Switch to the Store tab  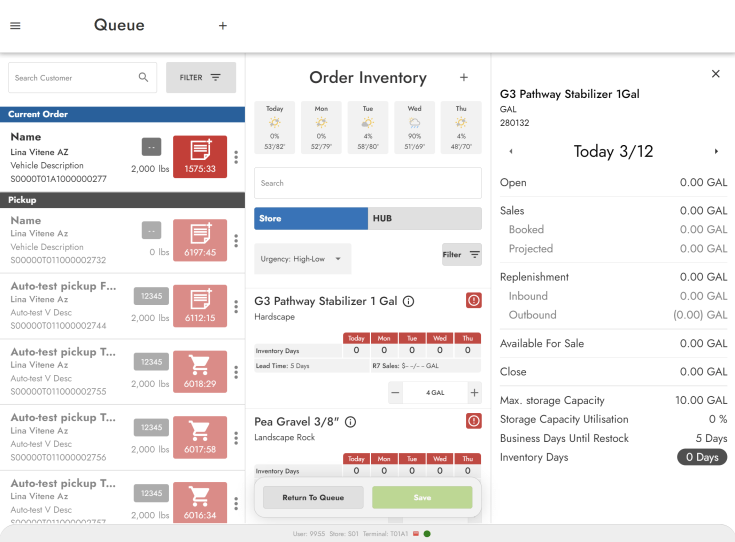point(311,218)
